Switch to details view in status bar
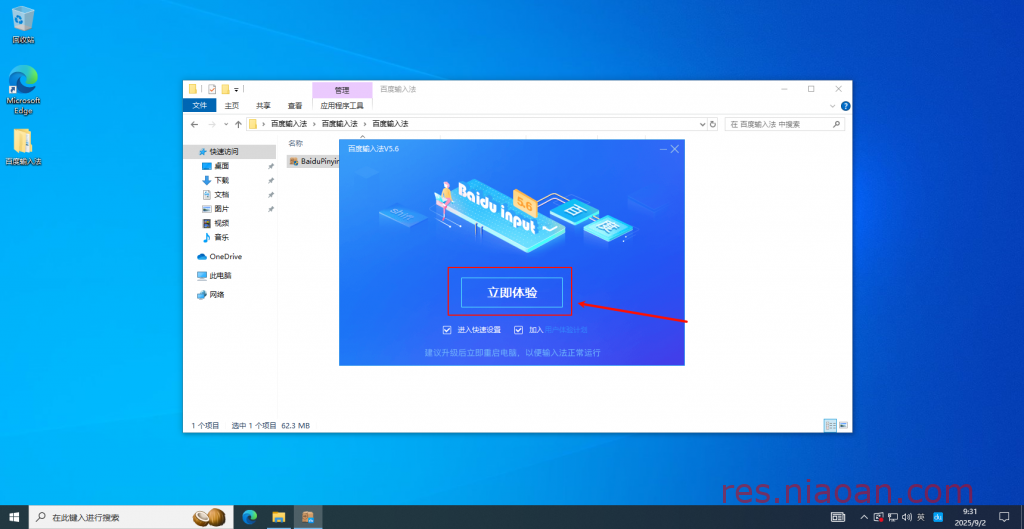Image resolution: width=1024 pixels, height=529 pixels. [830, 425]
